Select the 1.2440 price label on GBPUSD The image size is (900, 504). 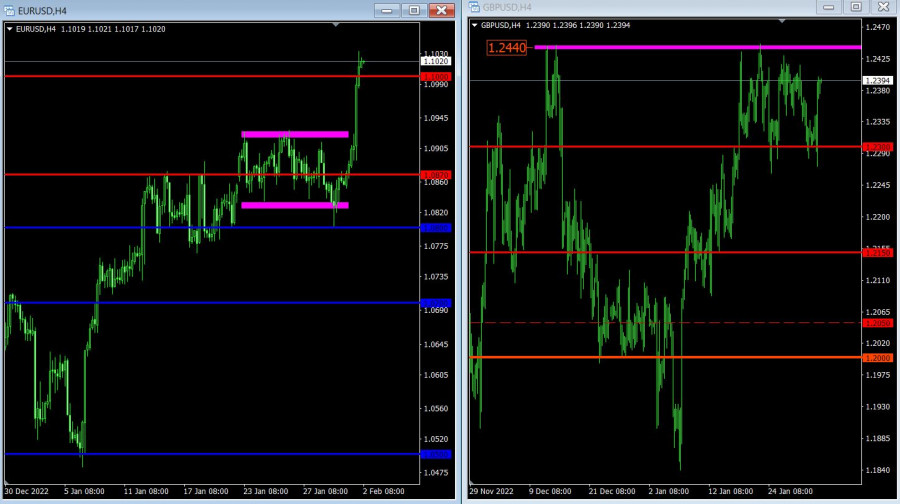tap(507, 48)
